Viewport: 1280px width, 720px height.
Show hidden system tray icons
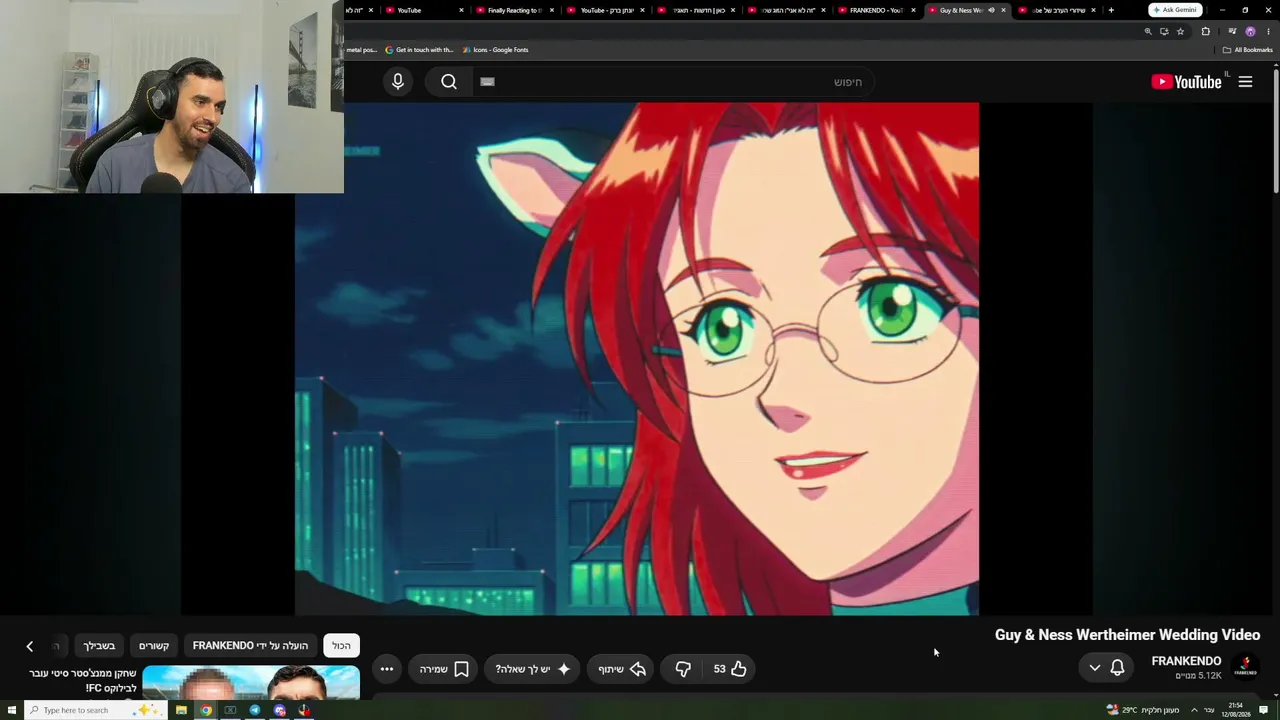pos(1194,710)
